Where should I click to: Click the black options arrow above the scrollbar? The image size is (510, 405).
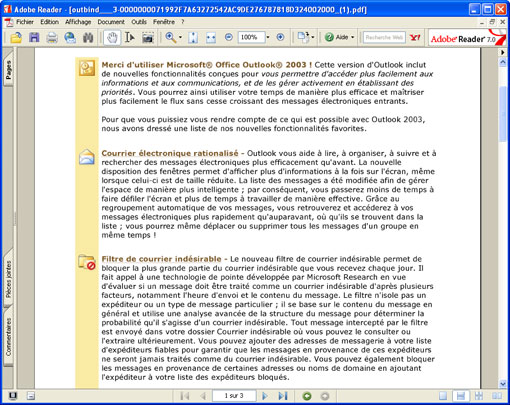click(x=503, y=52)
